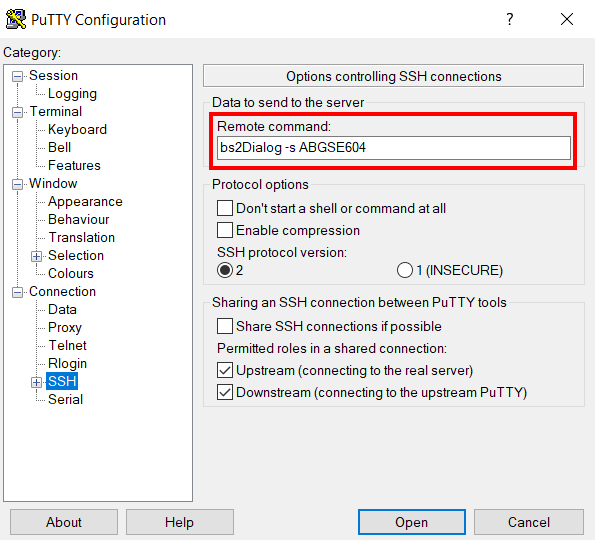This screenshot has height=542, width=595.
Task: Collapse the Session tree node
Action: pos(17,76)
